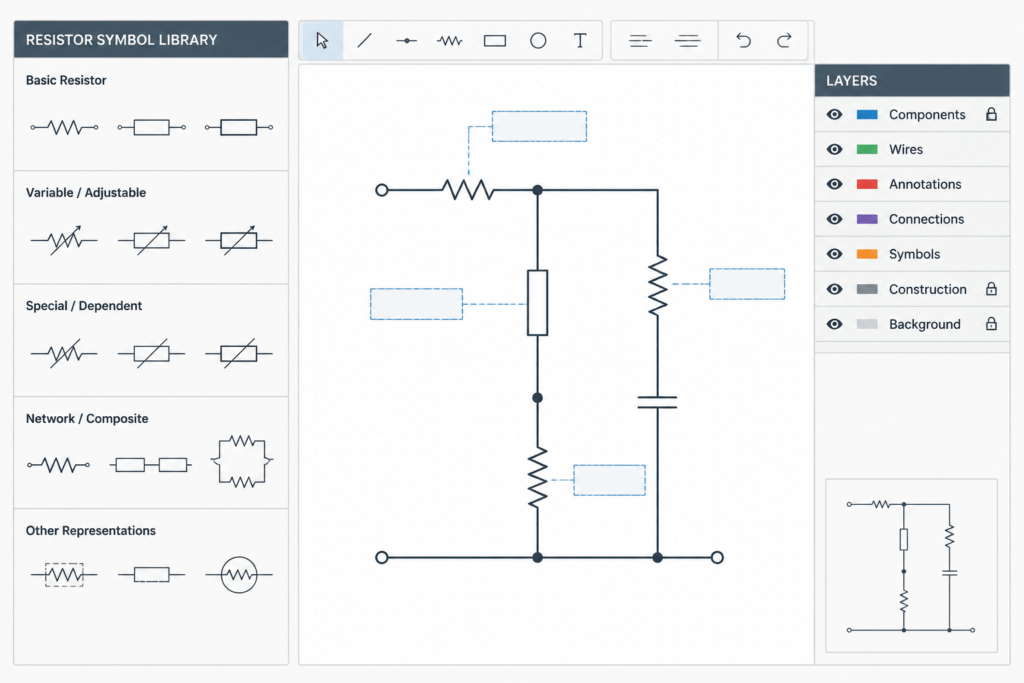Select the Symbols layer name

914,254
